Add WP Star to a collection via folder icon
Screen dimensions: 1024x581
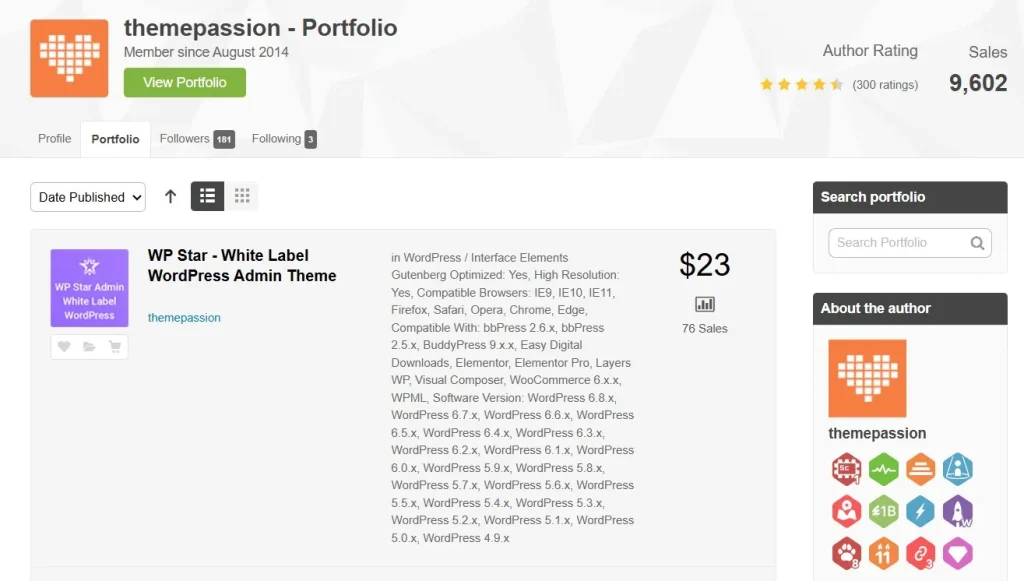pos(89,345)
